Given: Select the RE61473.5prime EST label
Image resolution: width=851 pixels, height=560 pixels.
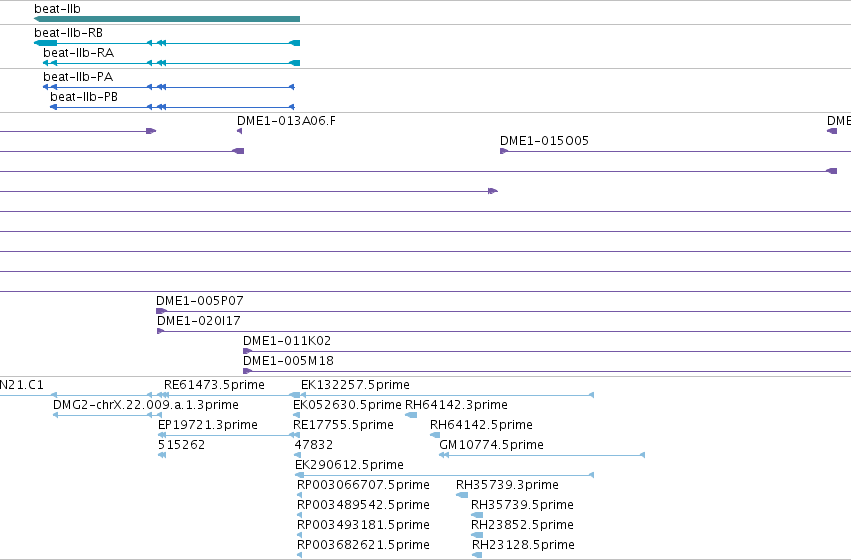Looking at the screenshot, I should coord(214,384).
